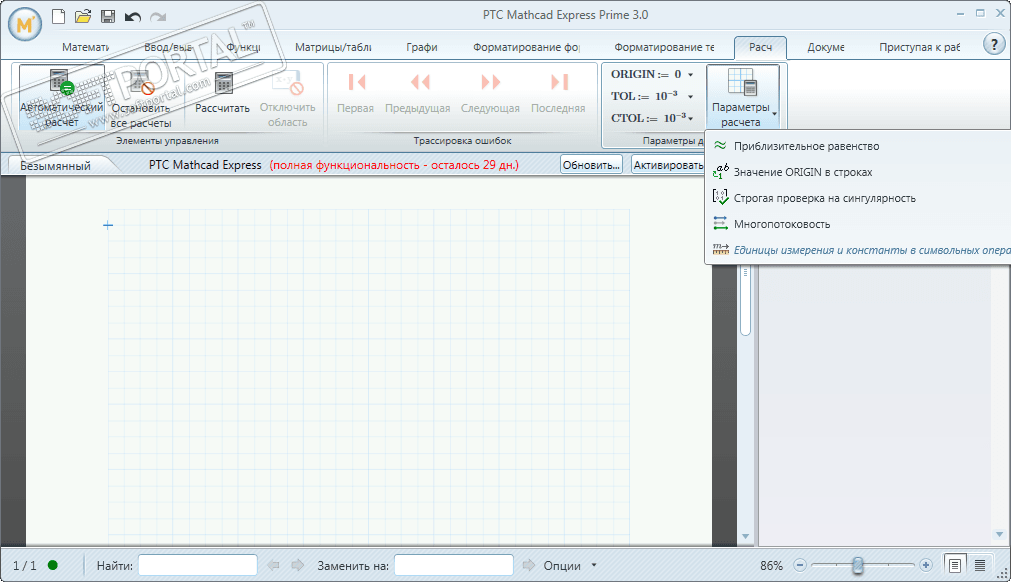Go to Первая error in tracing
The height and width of the screenshot is (582, 1011).
[x=355, y=93]
